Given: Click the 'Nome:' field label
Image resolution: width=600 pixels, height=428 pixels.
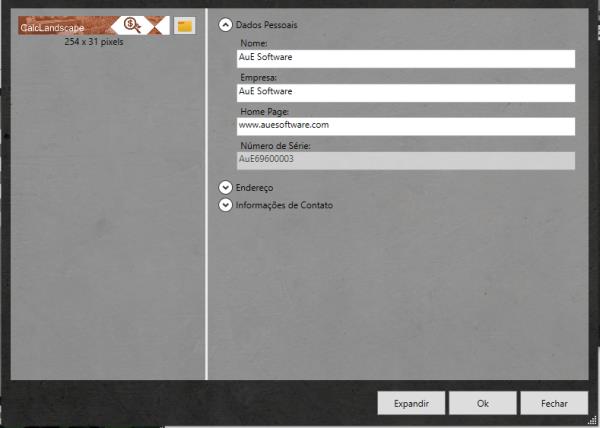Looking at the screenshot, I should (x=254, y=43).
